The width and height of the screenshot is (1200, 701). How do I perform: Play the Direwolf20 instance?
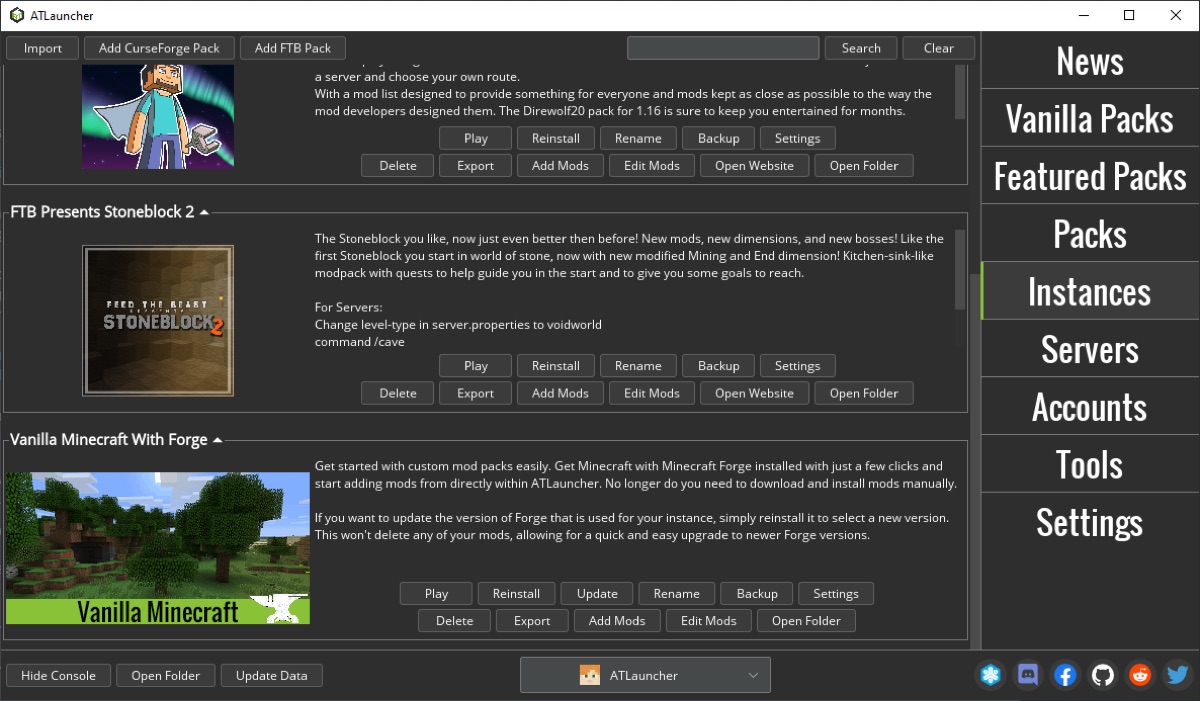click(x=476, y=138)
